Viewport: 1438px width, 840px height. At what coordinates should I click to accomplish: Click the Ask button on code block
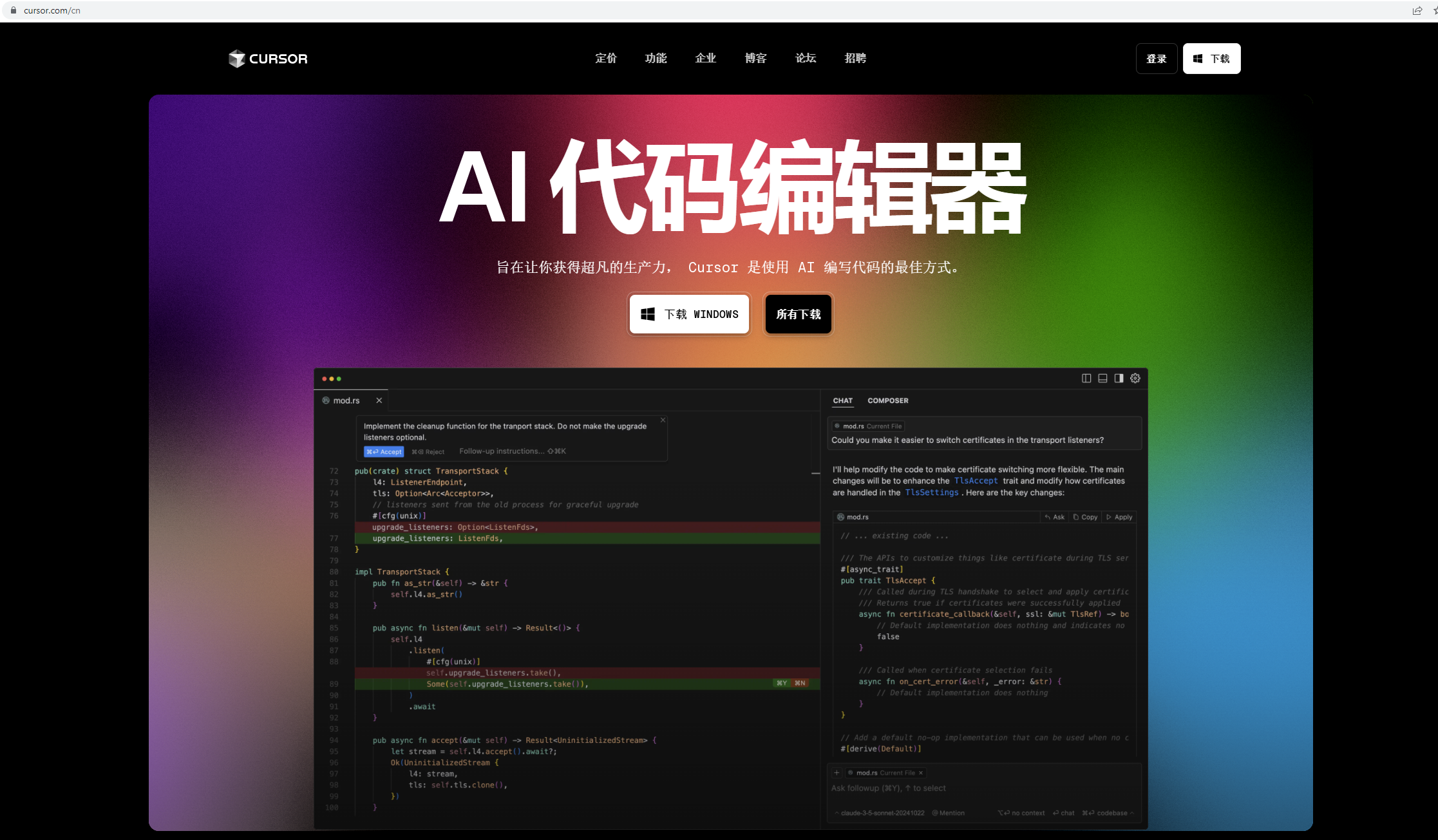pos(1055,517)
